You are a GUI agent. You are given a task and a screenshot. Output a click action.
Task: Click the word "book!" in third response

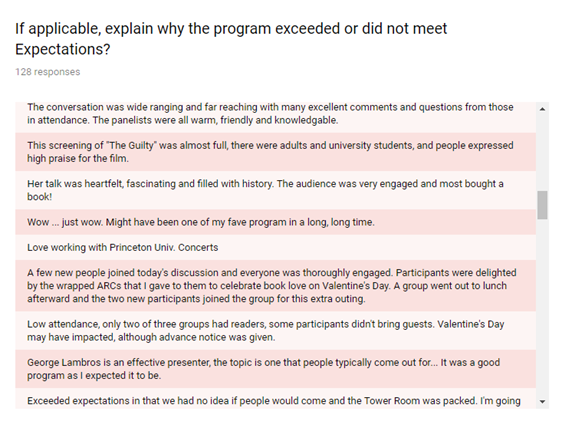tap(40, 197)
